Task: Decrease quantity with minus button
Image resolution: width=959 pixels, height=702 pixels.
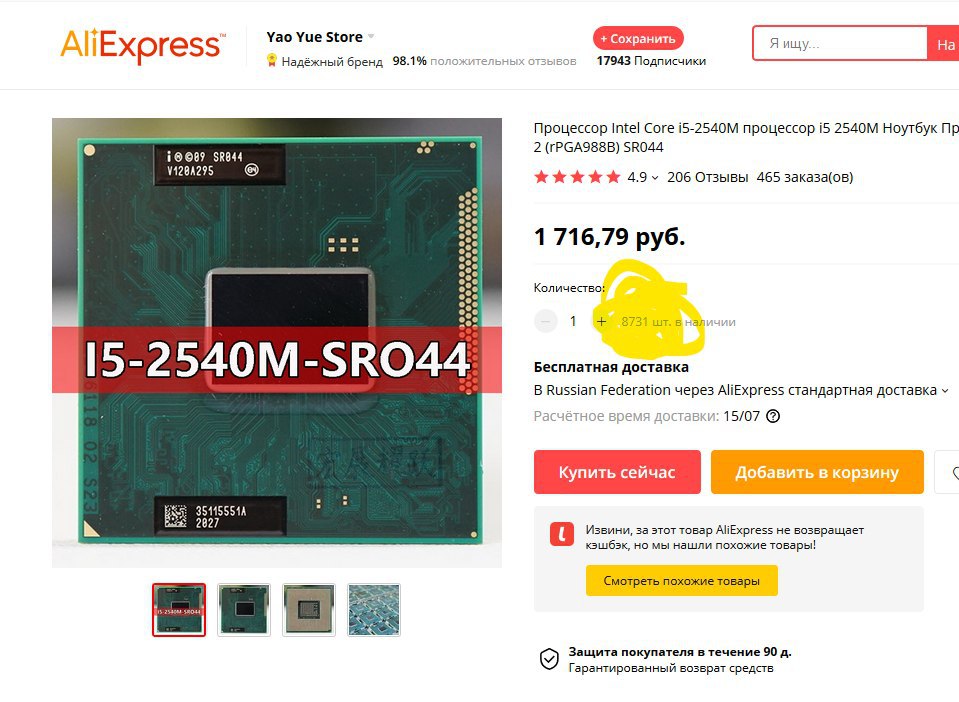Action: pyautogui.click(x=546, y=321)
